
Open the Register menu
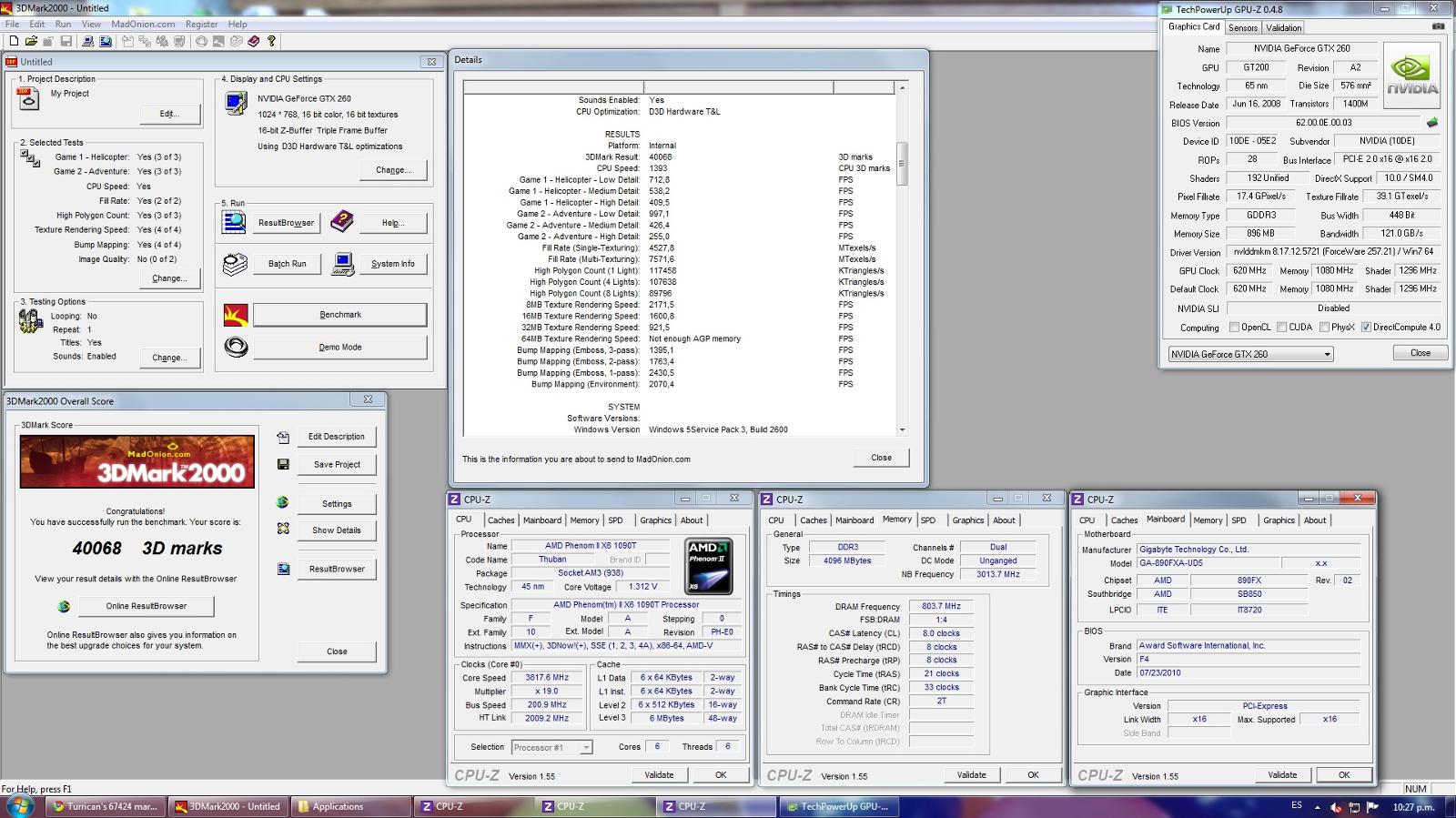pos(201,25)
